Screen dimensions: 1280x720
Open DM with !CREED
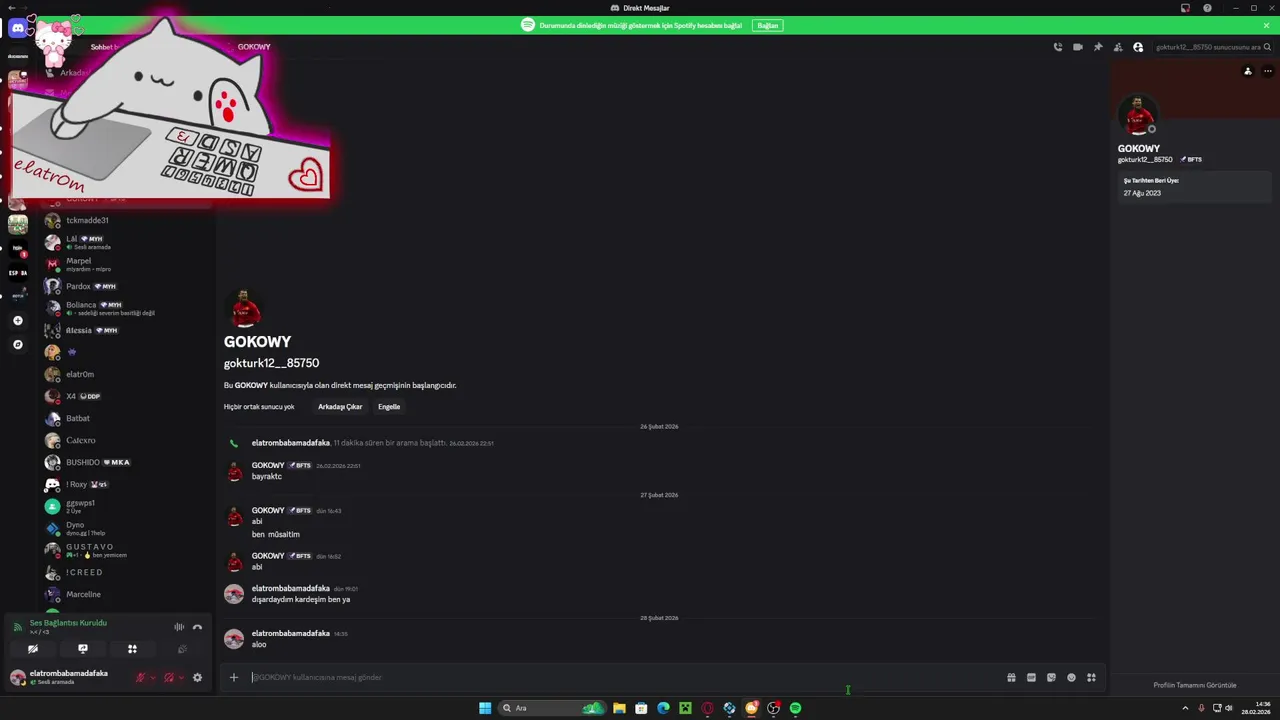click(128, 572)
